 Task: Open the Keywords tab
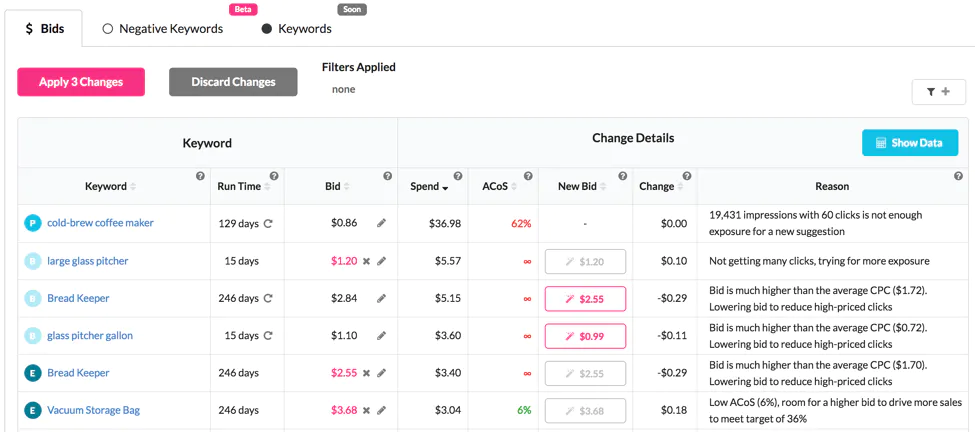coord(297,29)
